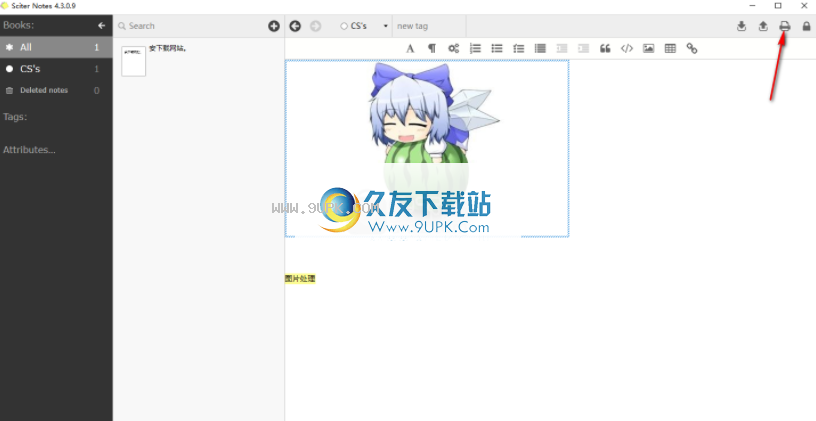This screenshot has width=816, height=421.
Task: Select the anime character image in note
Action: point(427,148)
